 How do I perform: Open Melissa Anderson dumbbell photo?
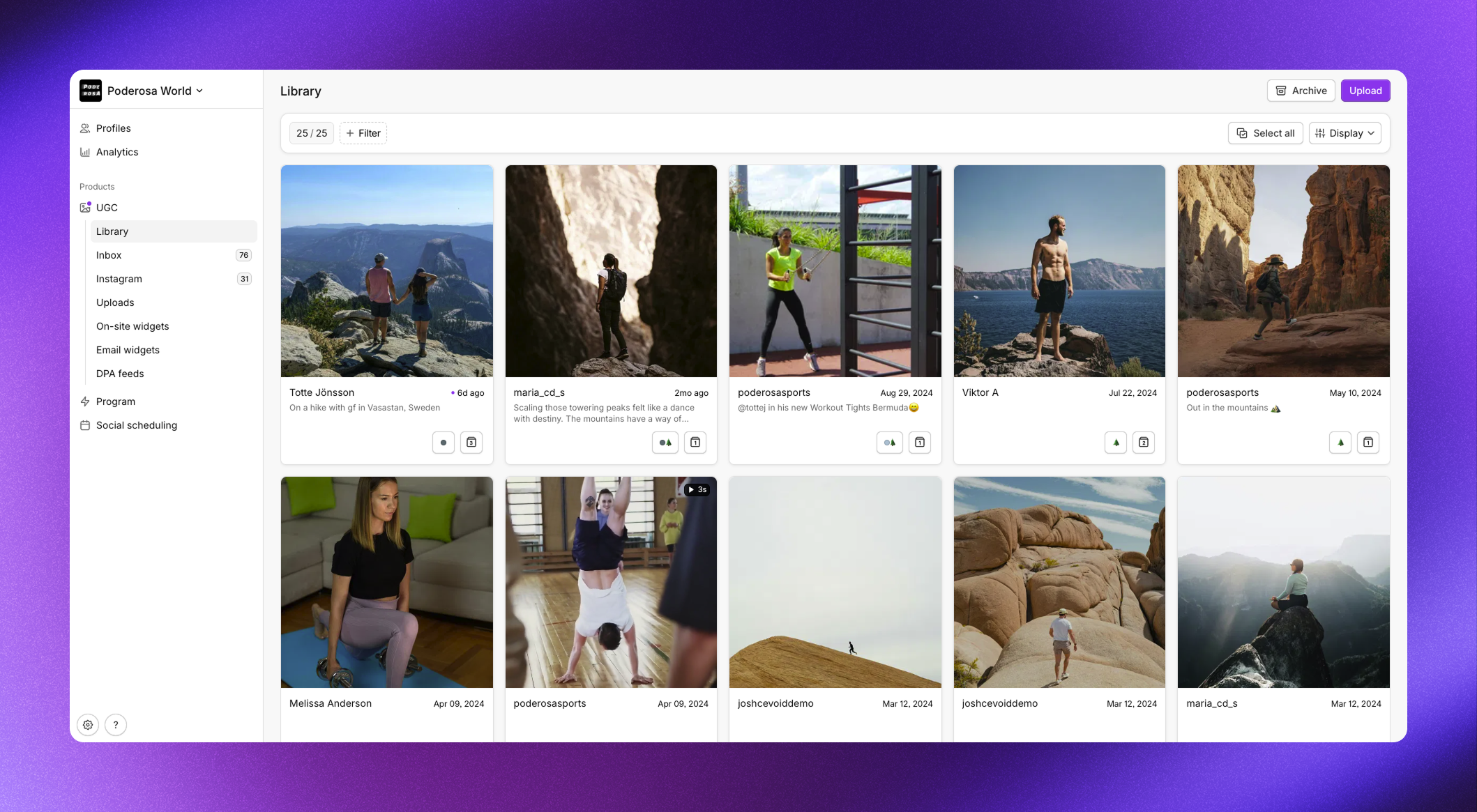387,583
